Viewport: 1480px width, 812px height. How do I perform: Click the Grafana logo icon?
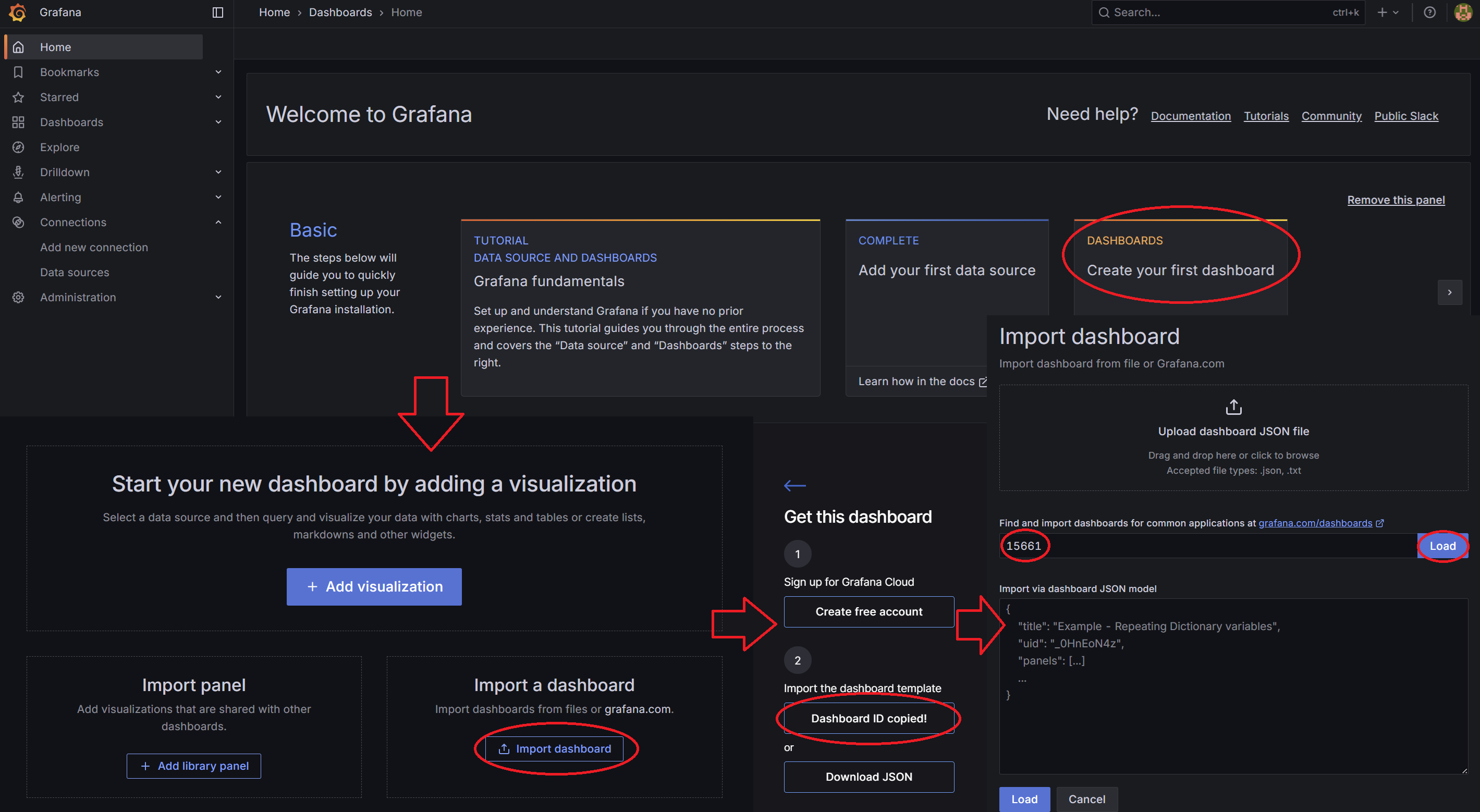coord(18,12)
